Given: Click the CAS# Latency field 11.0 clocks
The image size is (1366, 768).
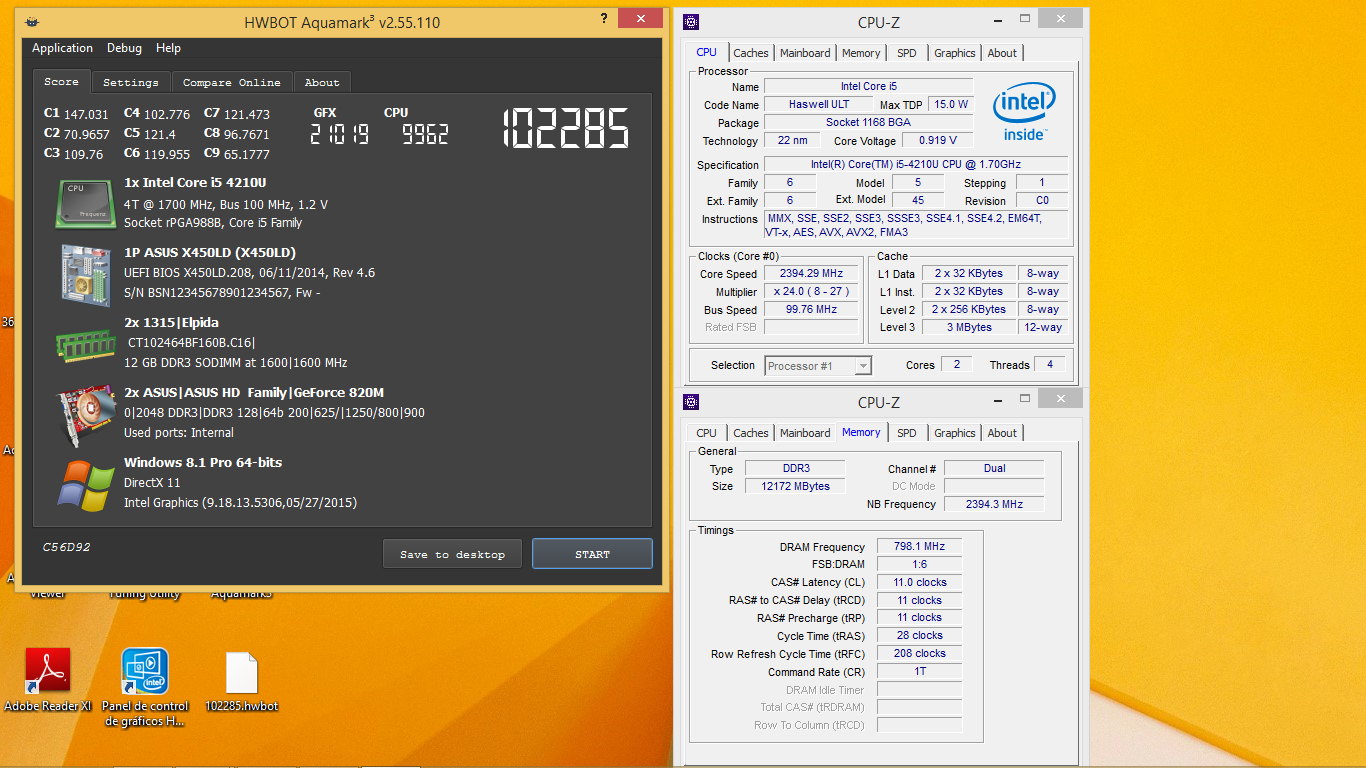Looking at the screenshot, I should 920,583.
